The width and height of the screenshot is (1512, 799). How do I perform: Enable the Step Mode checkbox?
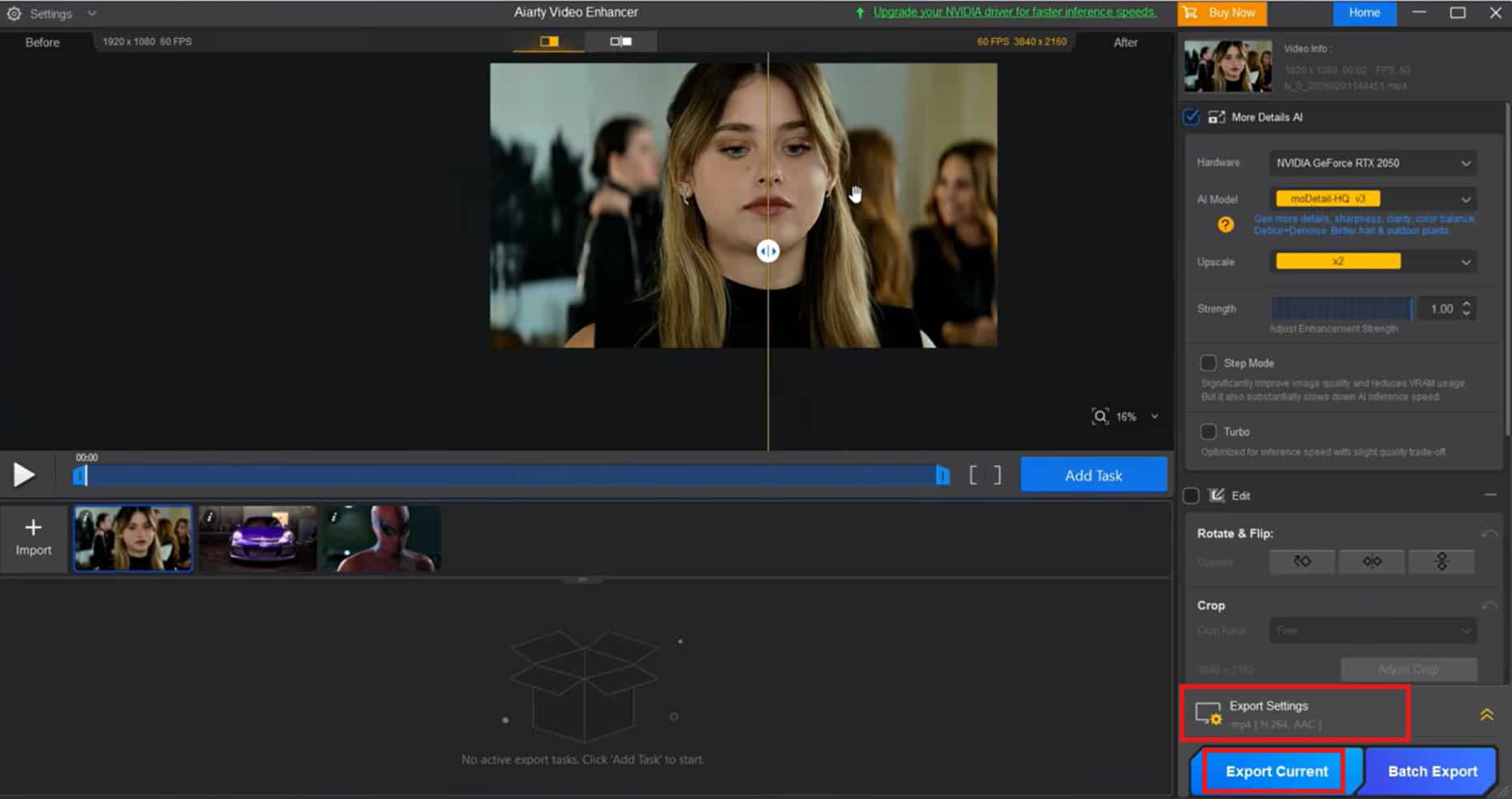tap(1208, 363)
